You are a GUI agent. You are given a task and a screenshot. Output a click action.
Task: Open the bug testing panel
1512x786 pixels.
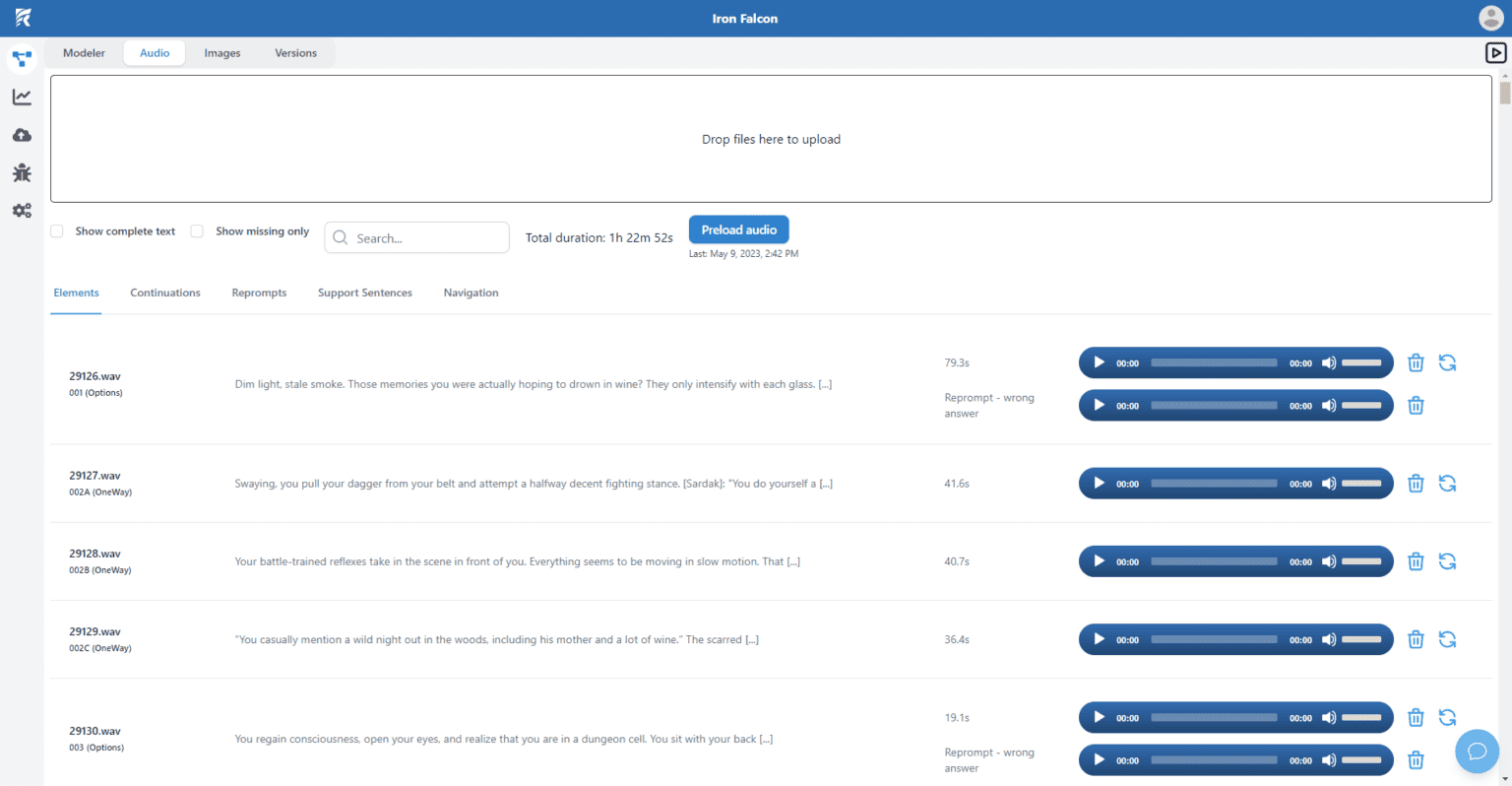pos(22,172)
